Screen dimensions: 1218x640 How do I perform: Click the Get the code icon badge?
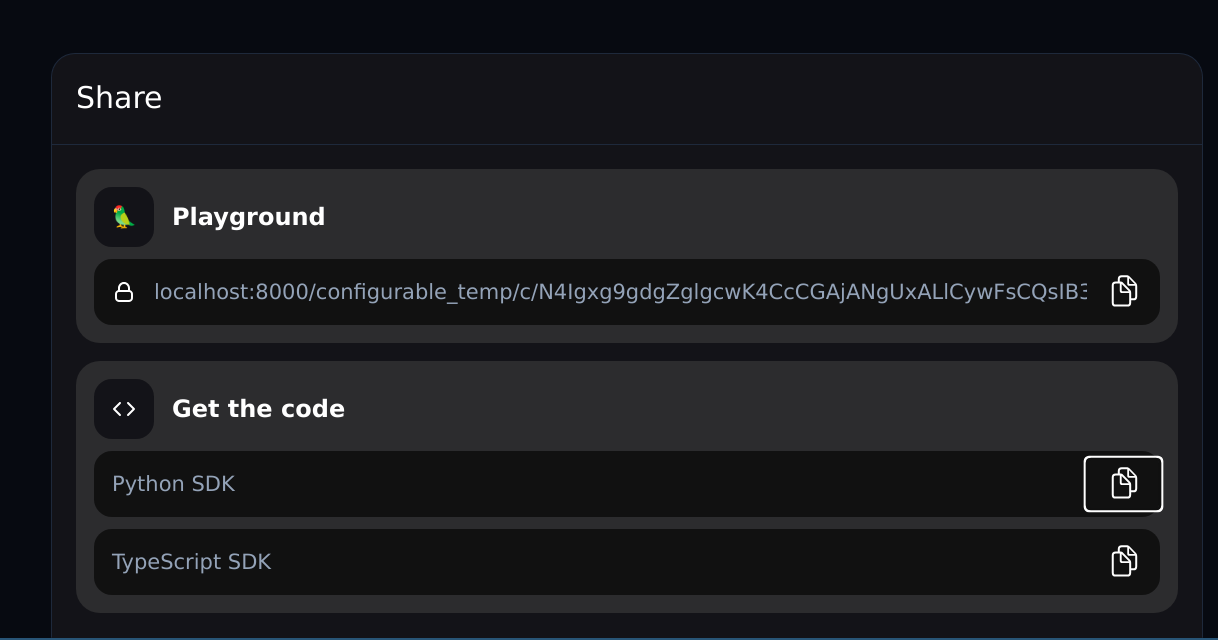coord(124,408)
